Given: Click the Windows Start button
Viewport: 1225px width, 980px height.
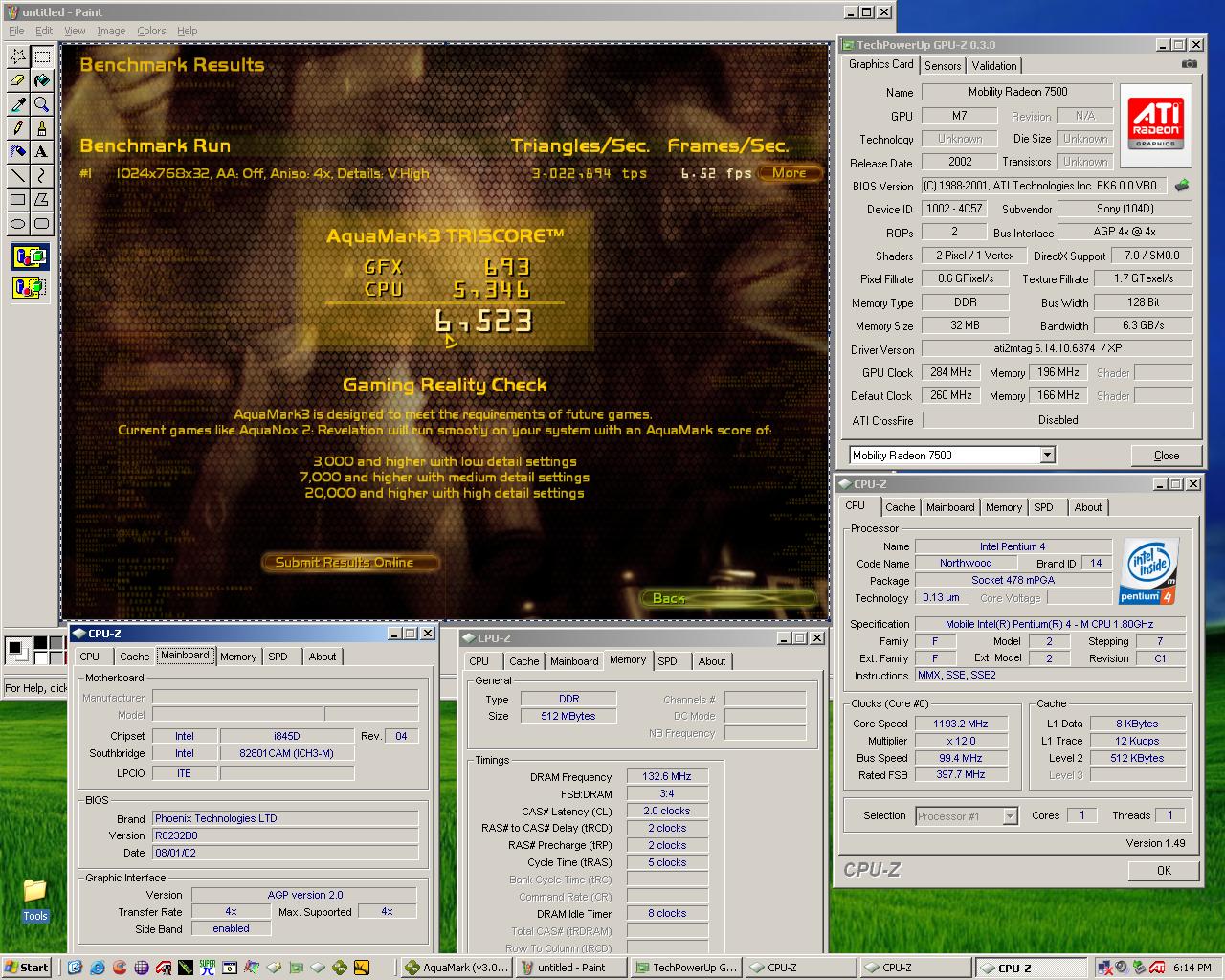Looking at the screenshot, I should (x=27, y=968).
